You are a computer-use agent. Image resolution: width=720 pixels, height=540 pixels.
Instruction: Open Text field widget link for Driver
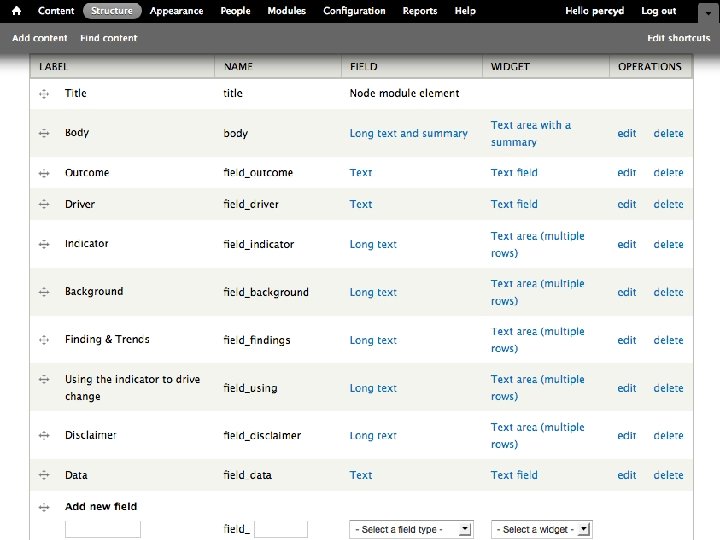(514, 204)
